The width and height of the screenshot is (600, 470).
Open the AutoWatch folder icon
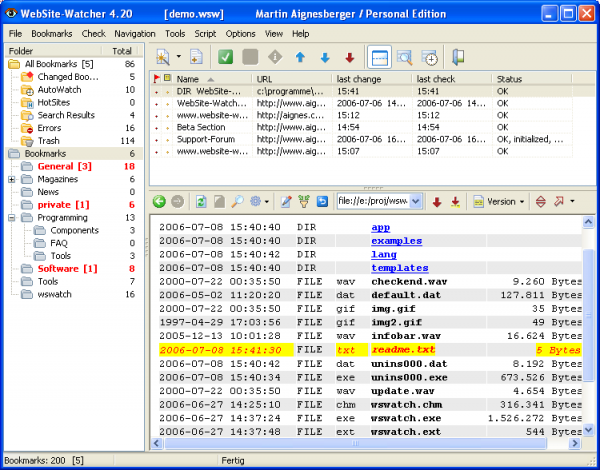28,89
